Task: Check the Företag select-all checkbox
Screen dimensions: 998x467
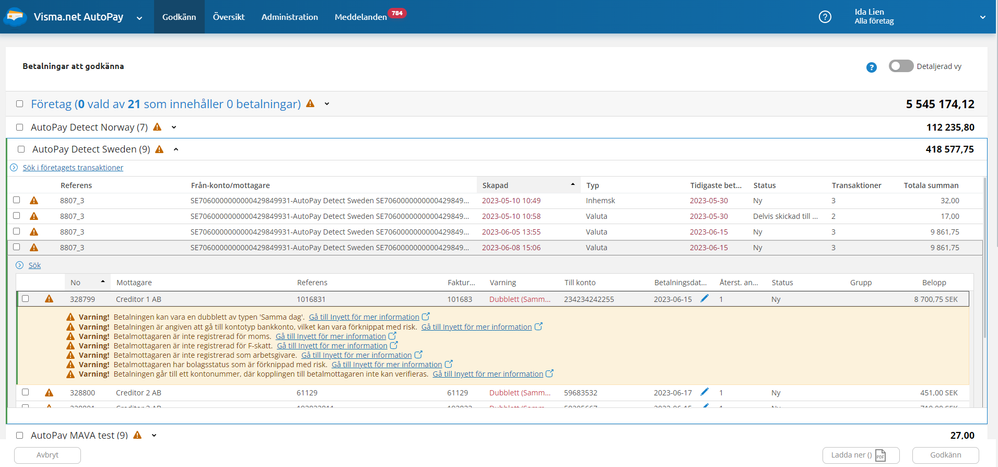Action: (x=20, y=104)
